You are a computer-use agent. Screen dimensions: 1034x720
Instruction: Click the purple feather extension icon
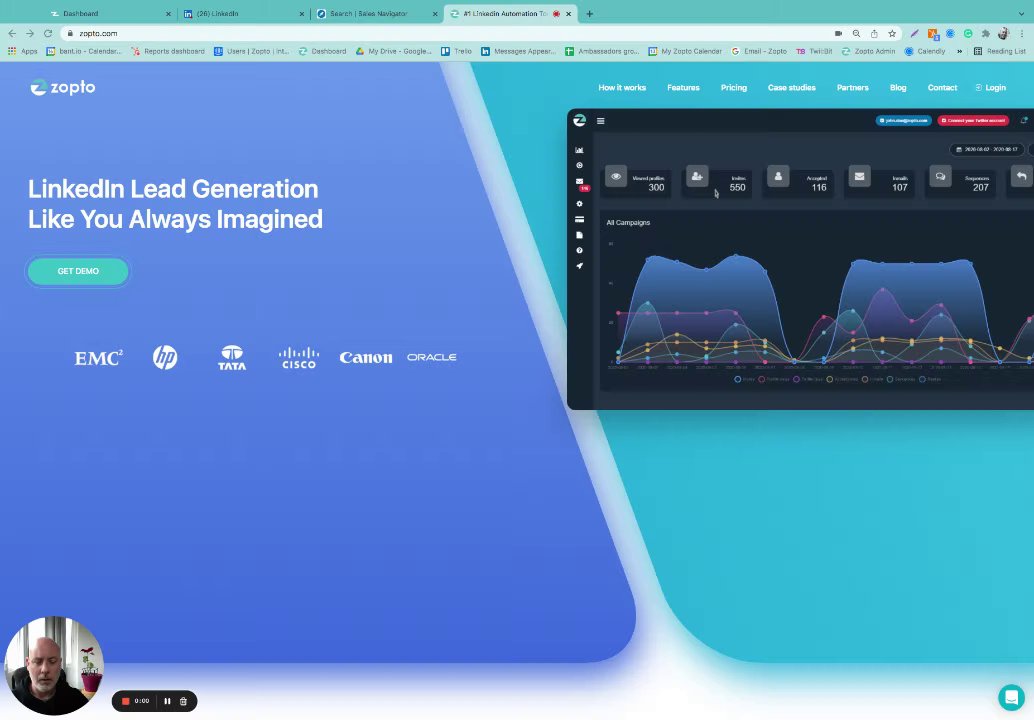point(915,33)
